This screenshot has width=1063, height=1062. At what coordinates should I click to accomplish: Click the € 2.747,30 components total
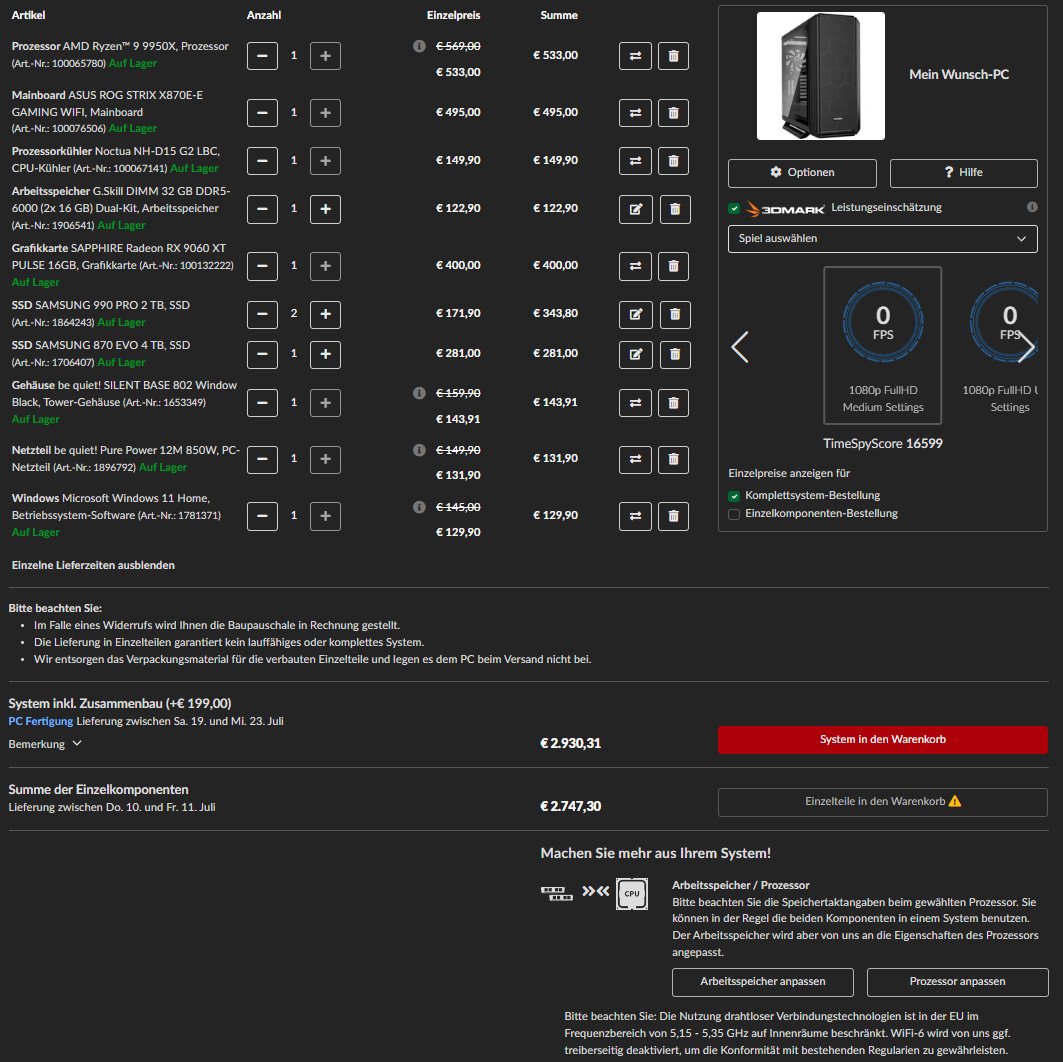pyautogui.click(x=570, y=806)
